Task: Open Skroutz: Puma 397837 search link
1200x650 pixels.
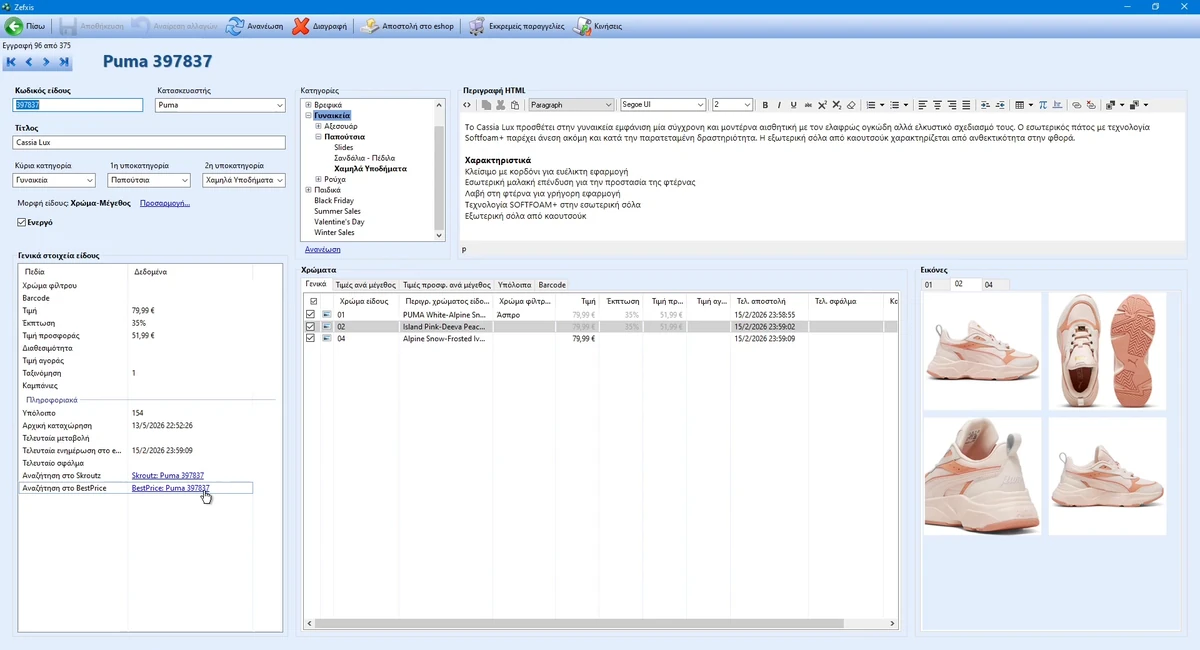Action: [168, 476]
